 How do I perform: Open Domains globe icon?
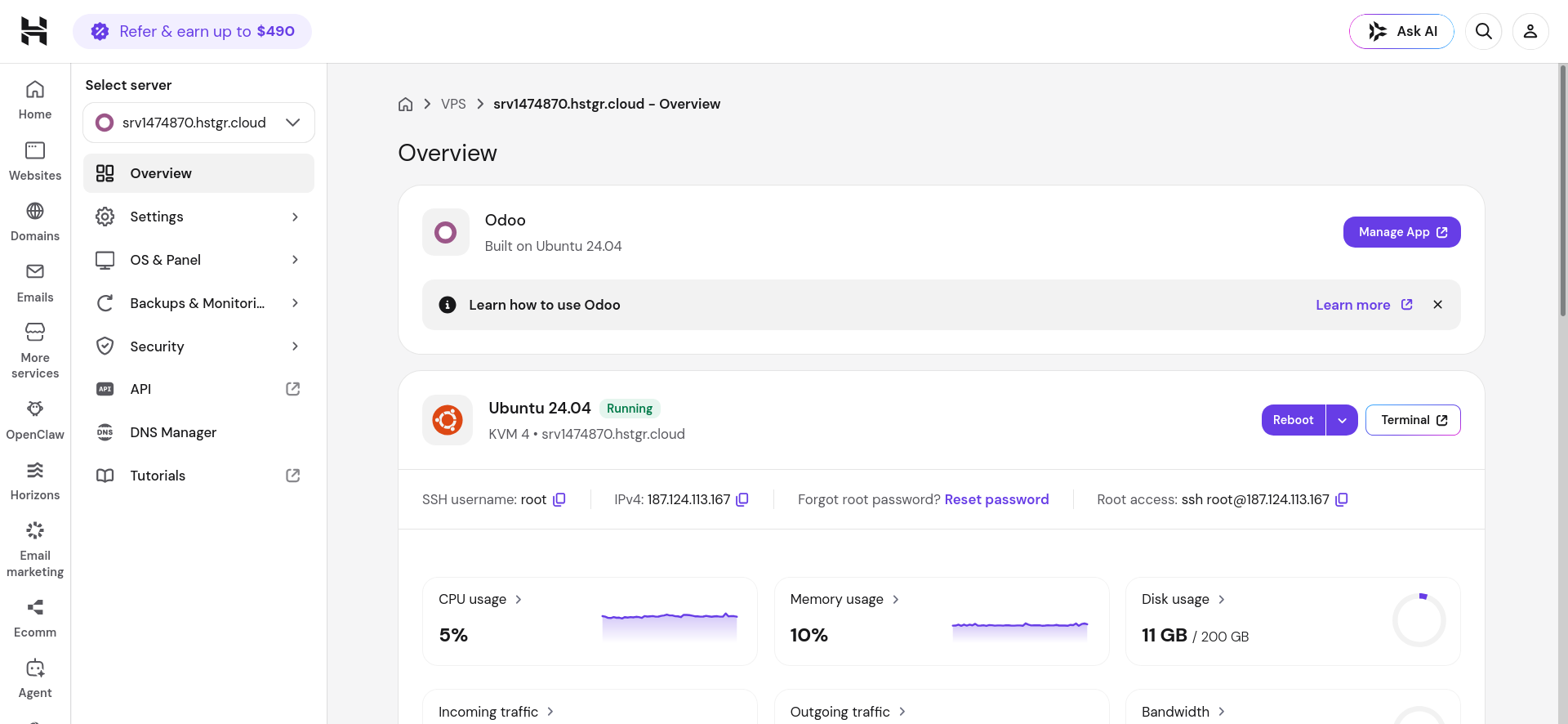click(35, 211)
